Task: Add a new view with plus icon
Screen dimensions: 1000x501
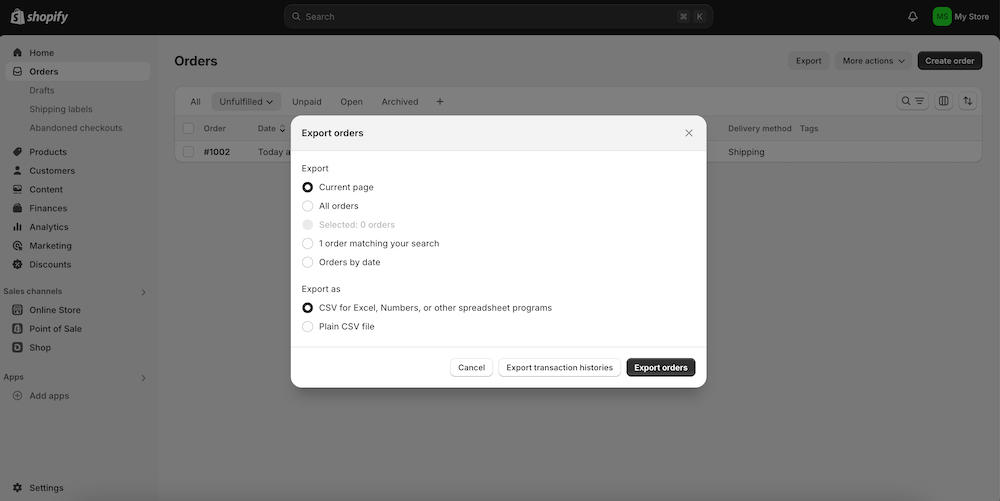Action: (x=439, y=101)
